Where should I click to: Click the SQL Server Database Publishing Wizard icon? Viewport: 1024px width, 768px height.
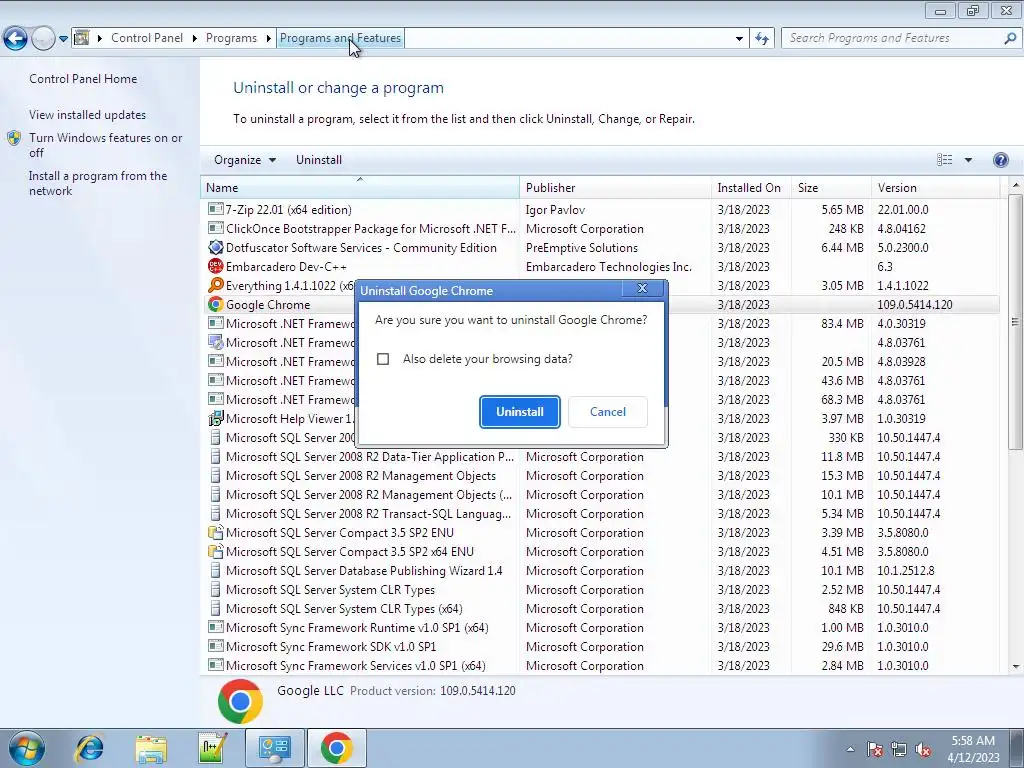(x=216, y=570)
